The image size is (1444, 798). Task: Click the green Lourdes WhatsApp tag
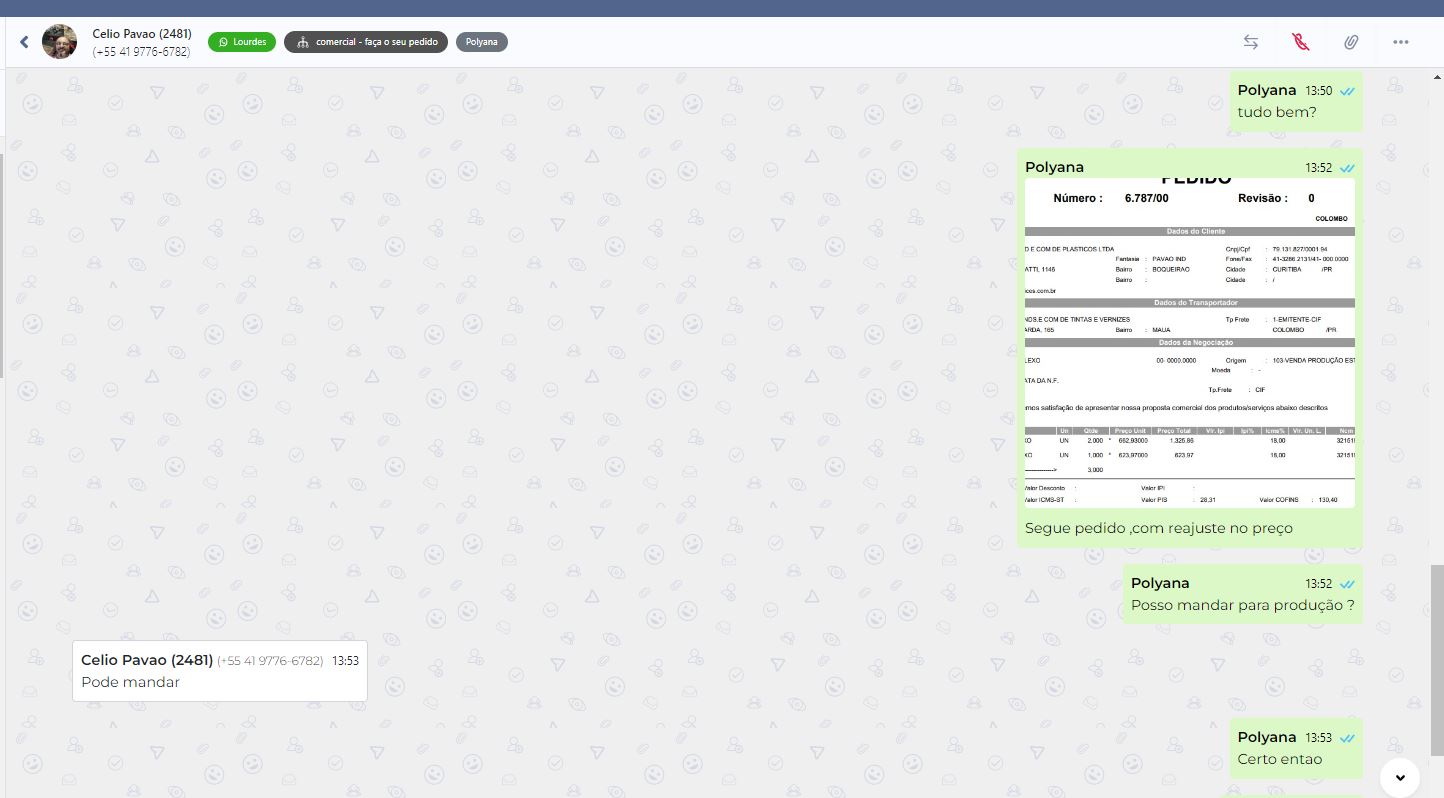[x=242, y=42]
